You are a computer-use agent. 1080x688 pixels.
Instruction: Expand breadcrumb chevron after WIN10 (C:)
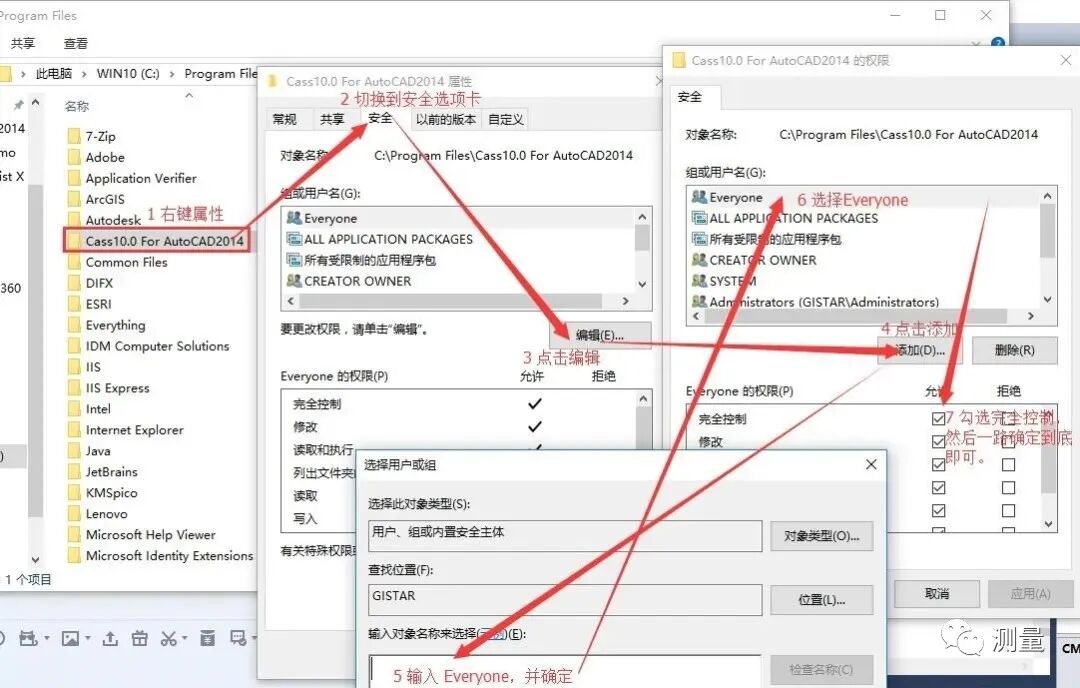(x=172, y=74)
